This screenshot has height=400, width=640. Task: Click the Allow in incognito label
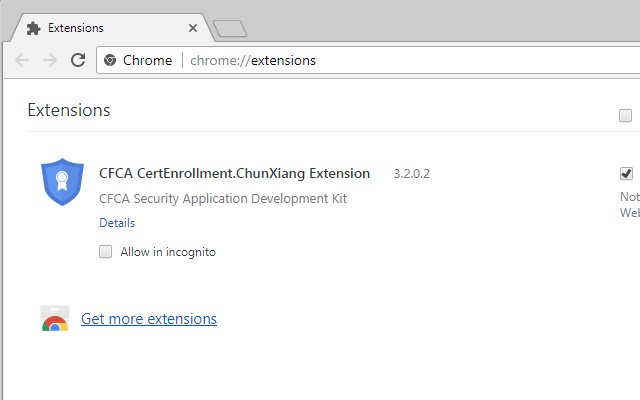click(x=168, y=252)
